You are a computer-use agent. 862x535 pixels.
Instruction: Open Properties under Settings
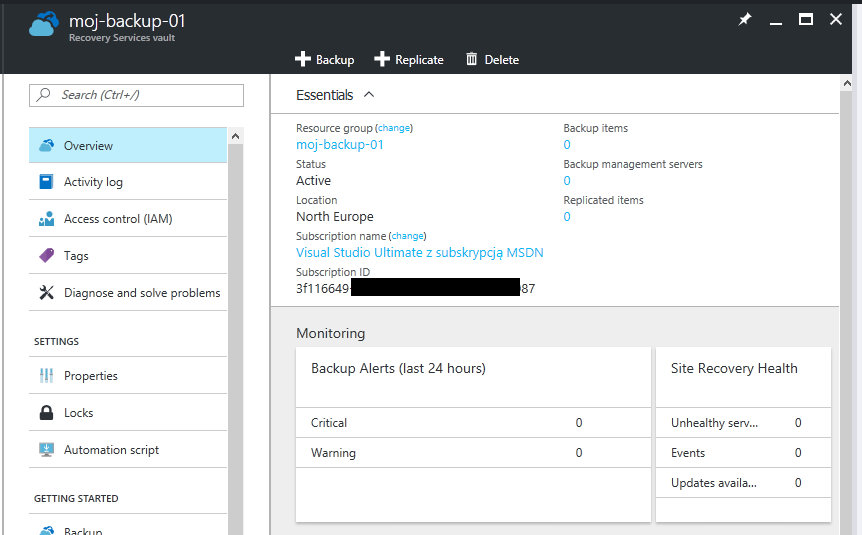click(x=128, y=376)
